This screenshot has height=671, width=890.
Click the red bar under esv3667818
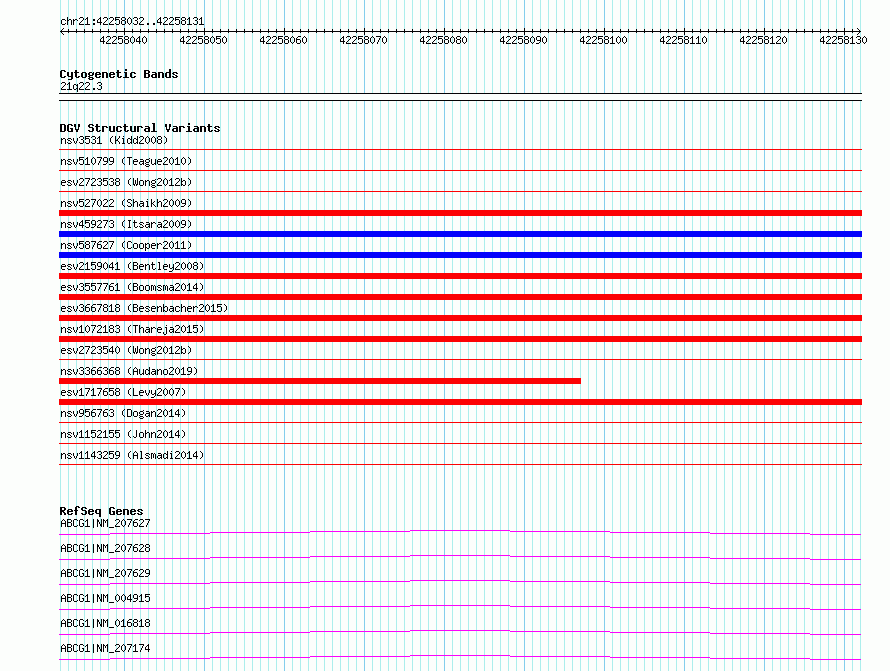(460, 318)
